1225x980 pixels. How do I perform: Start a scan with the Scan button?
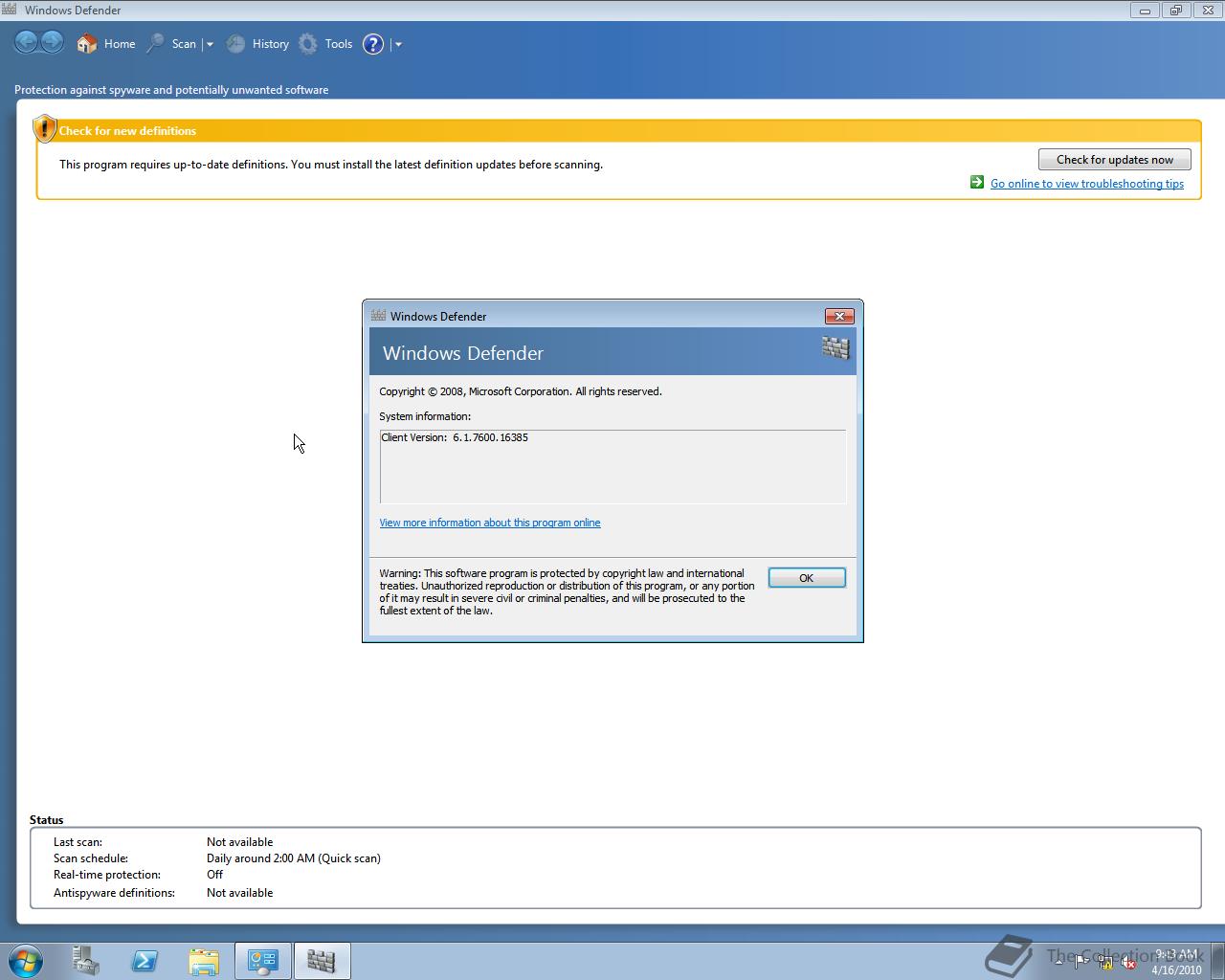pos(171,43)
